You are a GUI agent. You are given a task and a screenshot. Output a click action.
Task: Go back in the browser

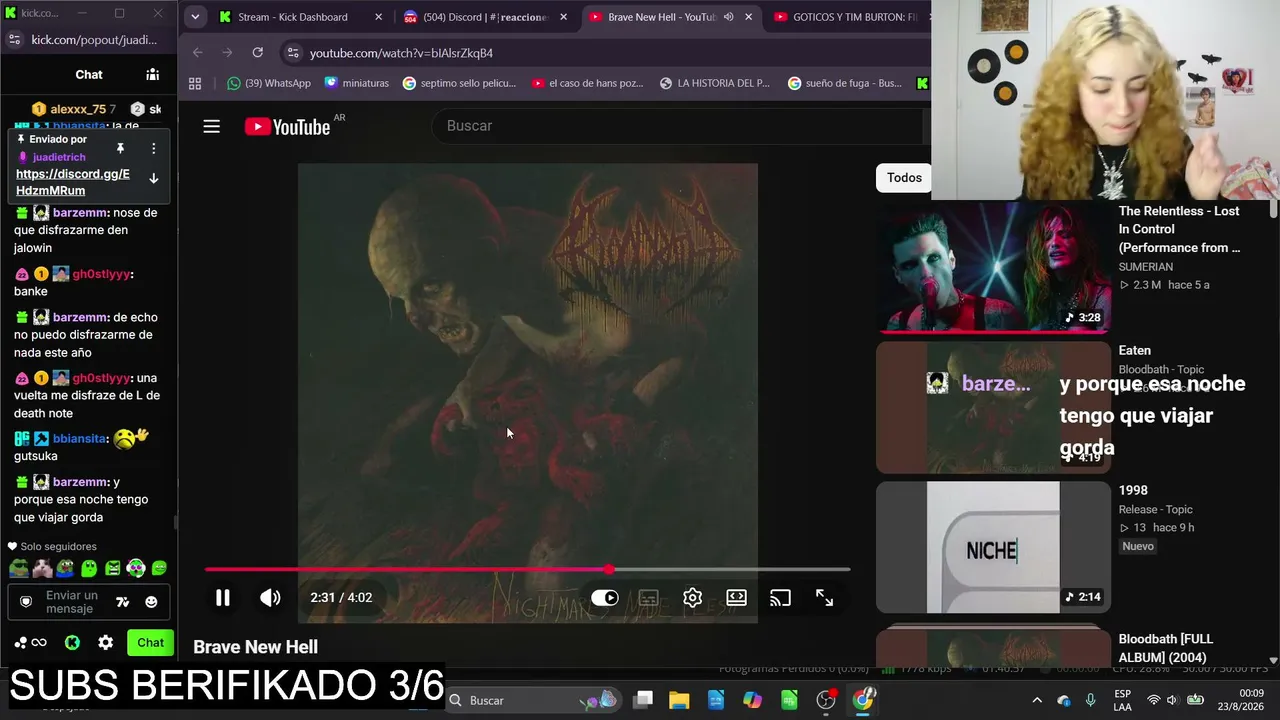point(197,53)
